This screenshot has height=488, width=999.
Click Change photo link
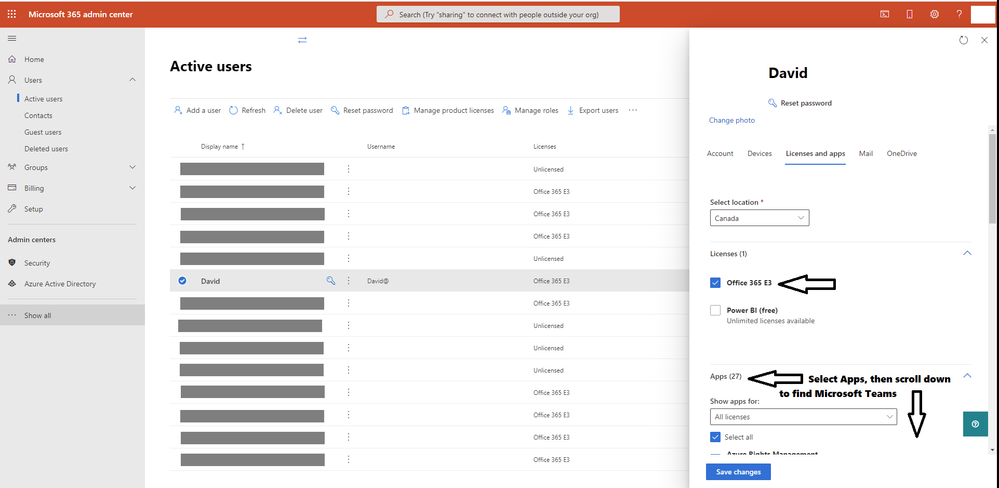(731, 120)
